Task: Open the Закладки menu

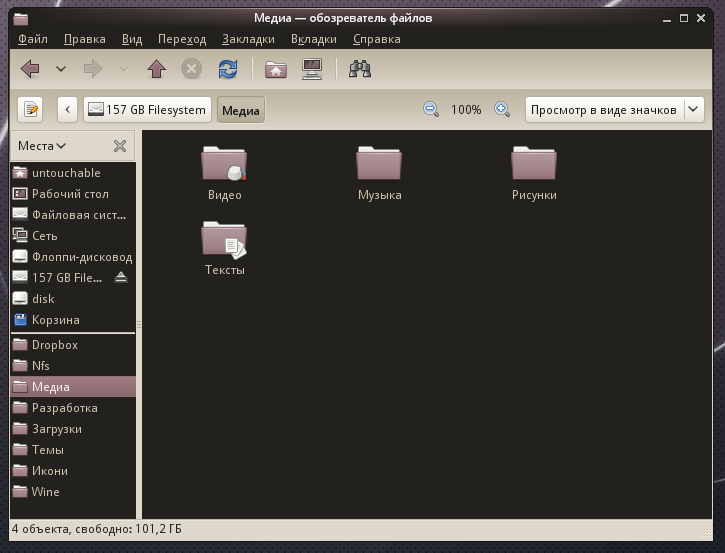Action: point(248,39)
